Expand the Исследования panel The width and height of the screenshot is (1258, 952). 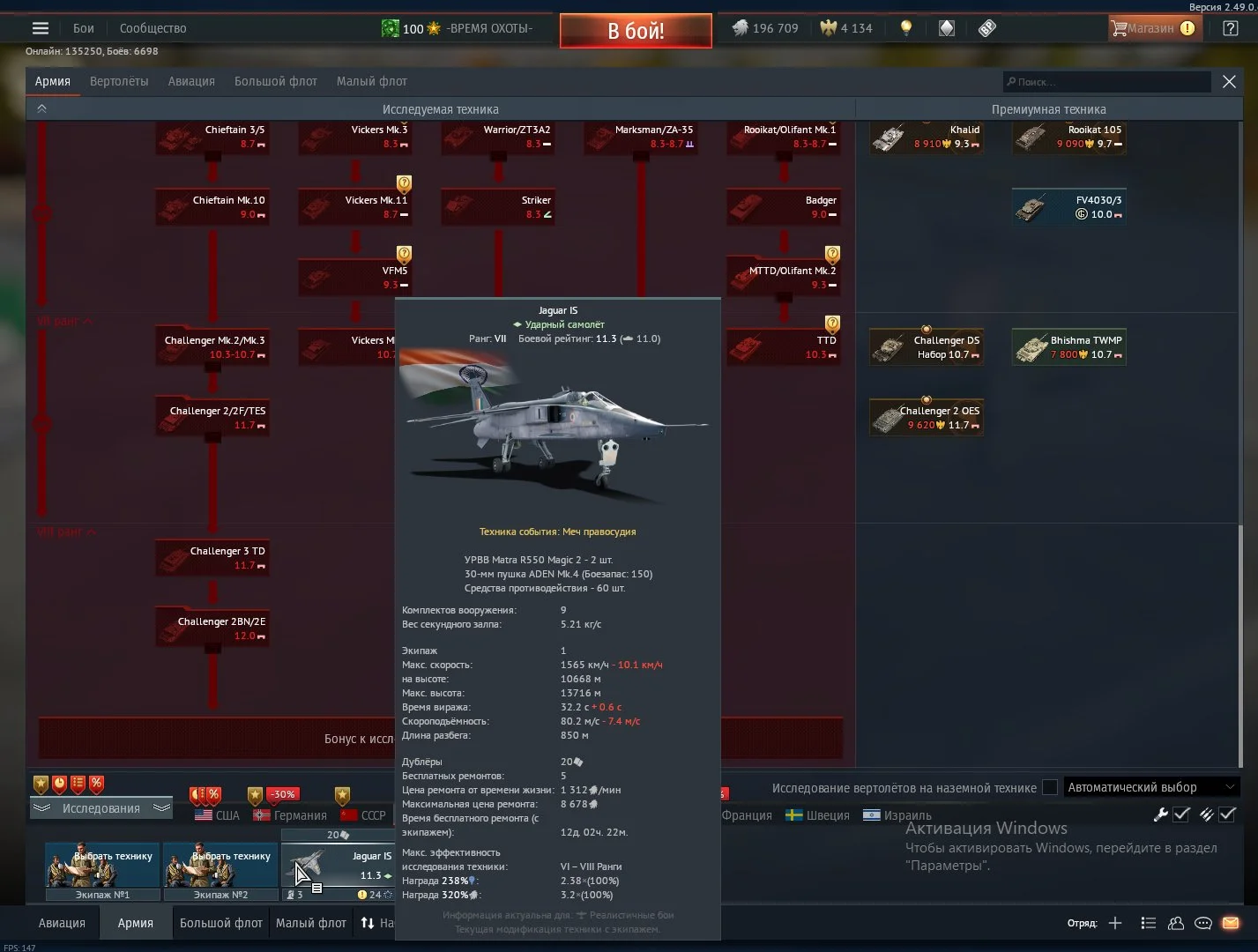pyautogui.click(x=101, y=808)
